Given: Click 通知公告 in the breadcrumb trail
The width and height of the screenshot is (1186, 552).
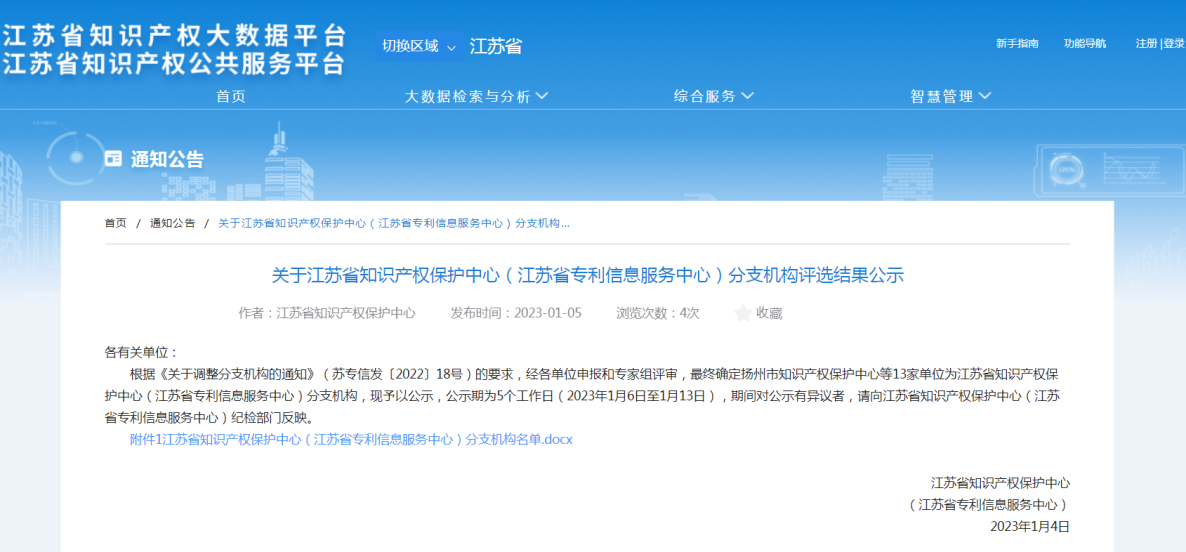Looking at the screenshot, I should coord(173,223).
